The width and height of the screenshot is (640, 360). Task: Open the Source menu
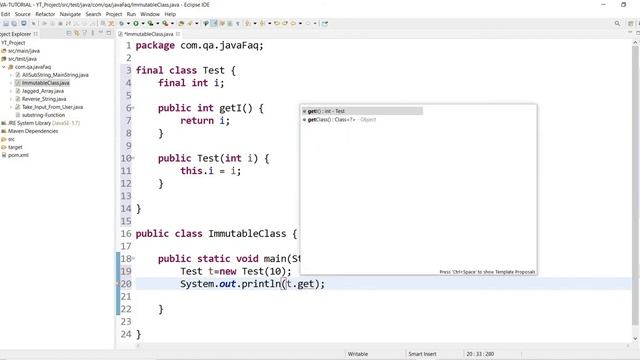pos(22,14)
